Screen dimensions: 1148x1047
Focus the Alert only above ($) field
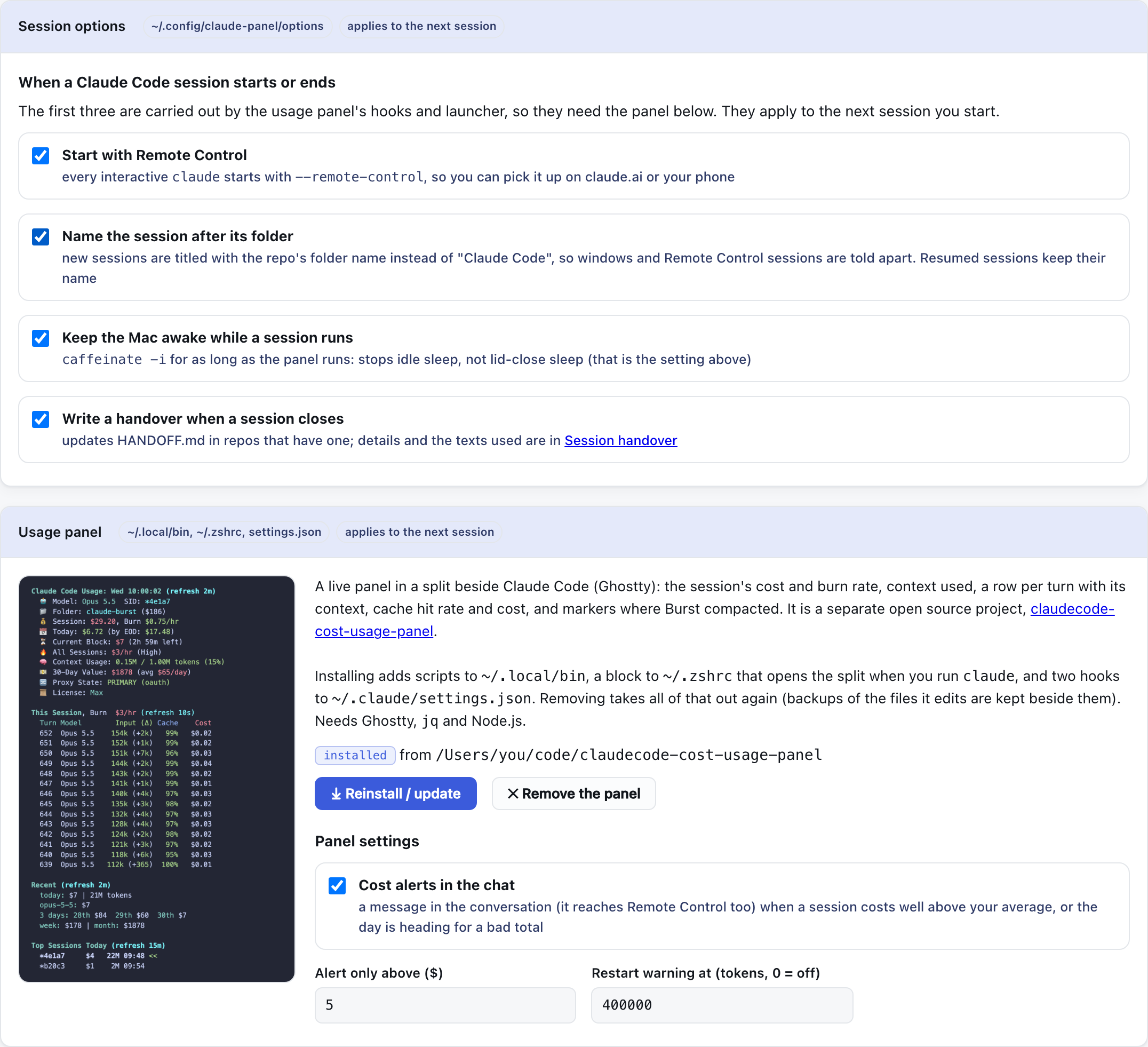[445, 1005]
